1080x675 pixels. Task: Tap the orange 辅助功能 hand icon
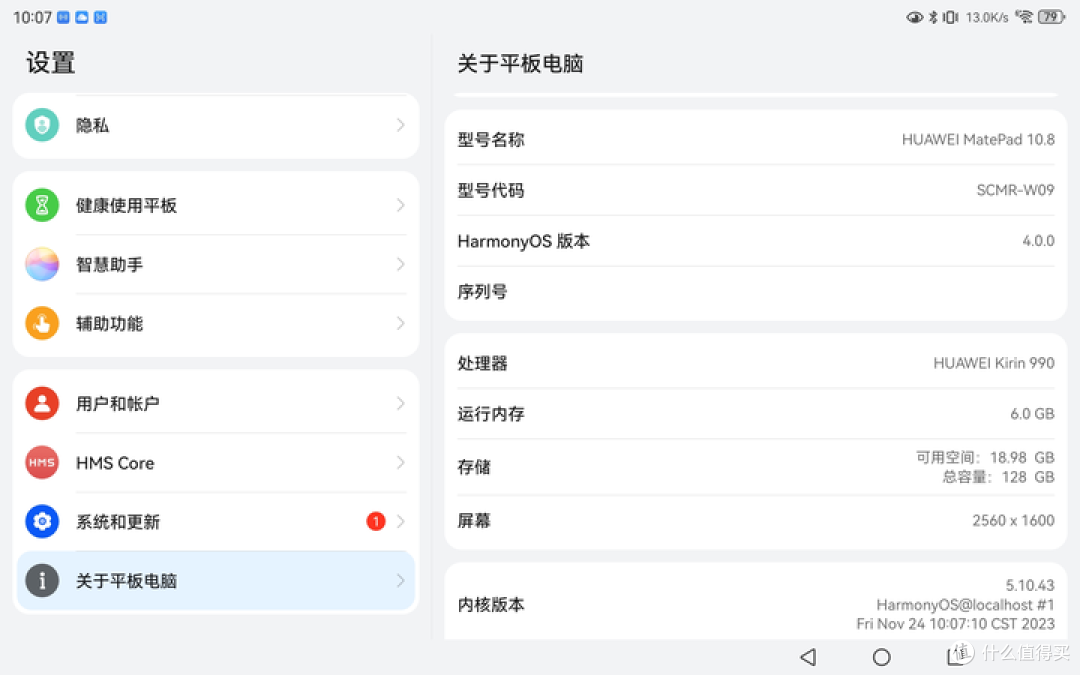pyautogui.click(x=42, y=324)
